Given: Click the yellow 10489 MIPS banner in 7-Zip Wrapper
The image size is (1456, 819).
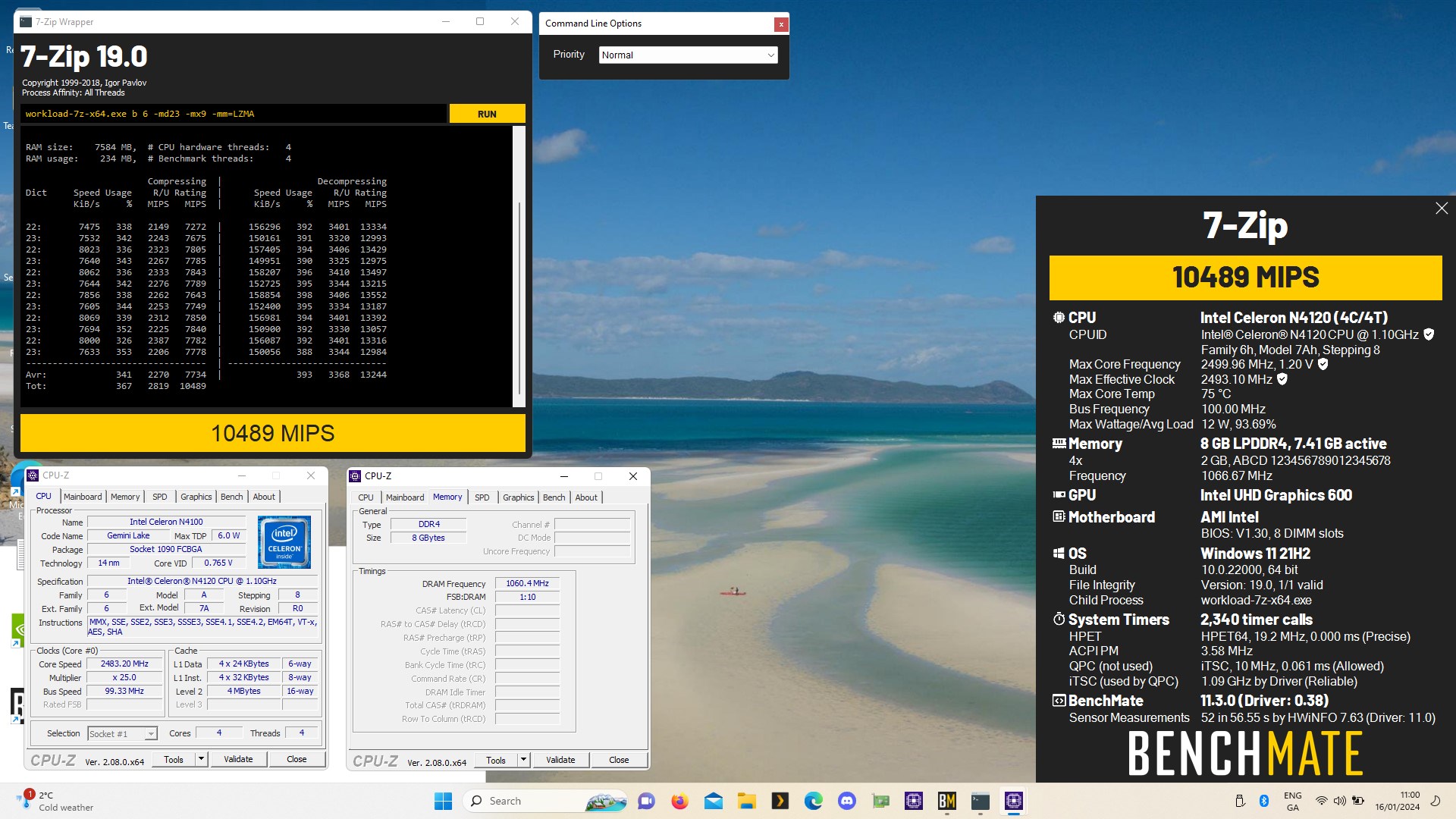Looking at the screenshot, I should [273, 433].
